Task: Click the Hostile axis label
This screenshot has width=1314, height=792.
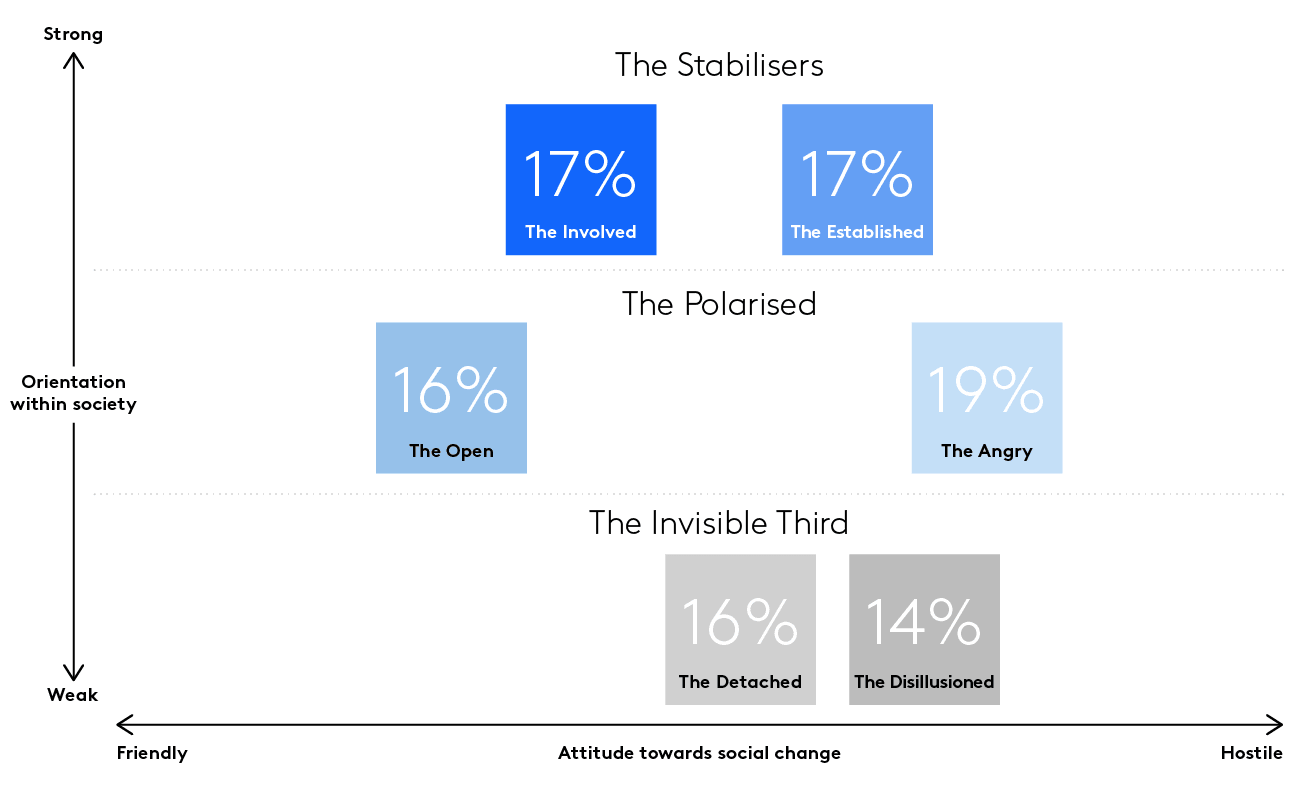Action: [x=1251, y=753]
